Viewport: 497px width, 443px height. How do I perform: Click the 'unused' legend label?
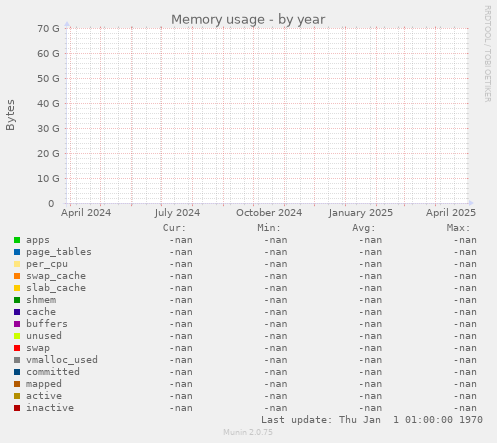[44, 336]
